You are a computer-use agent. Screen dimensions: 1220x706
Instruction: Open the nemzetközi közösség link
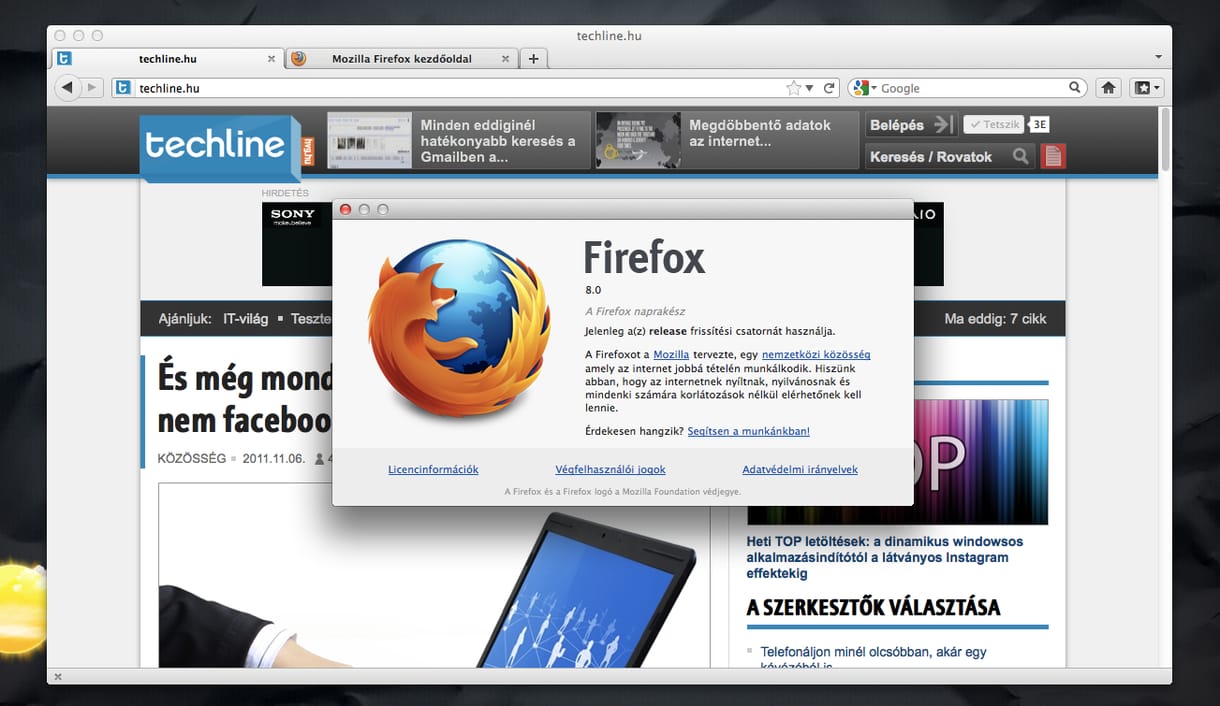(x=816, y=355)
